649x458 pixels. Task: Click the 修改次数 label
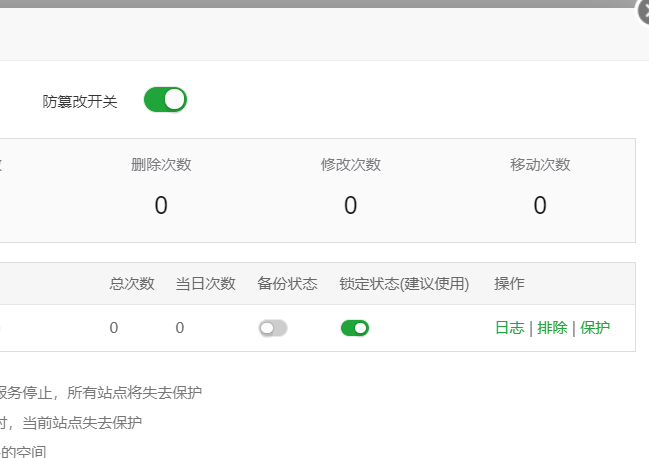(x=350, y=165)
